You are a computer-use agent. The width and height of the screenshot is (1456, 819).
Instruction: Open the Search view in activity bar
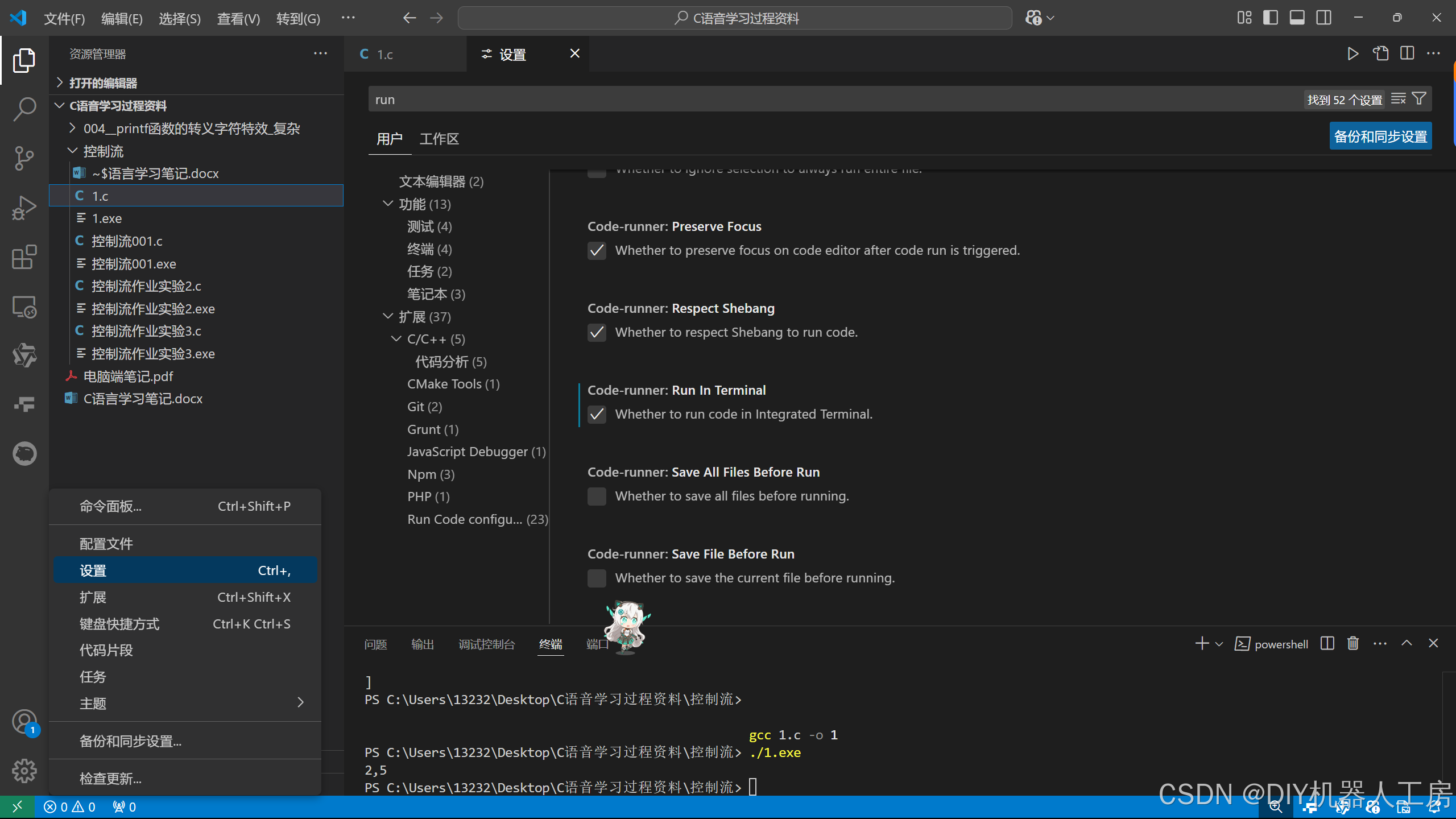point(24,109)
